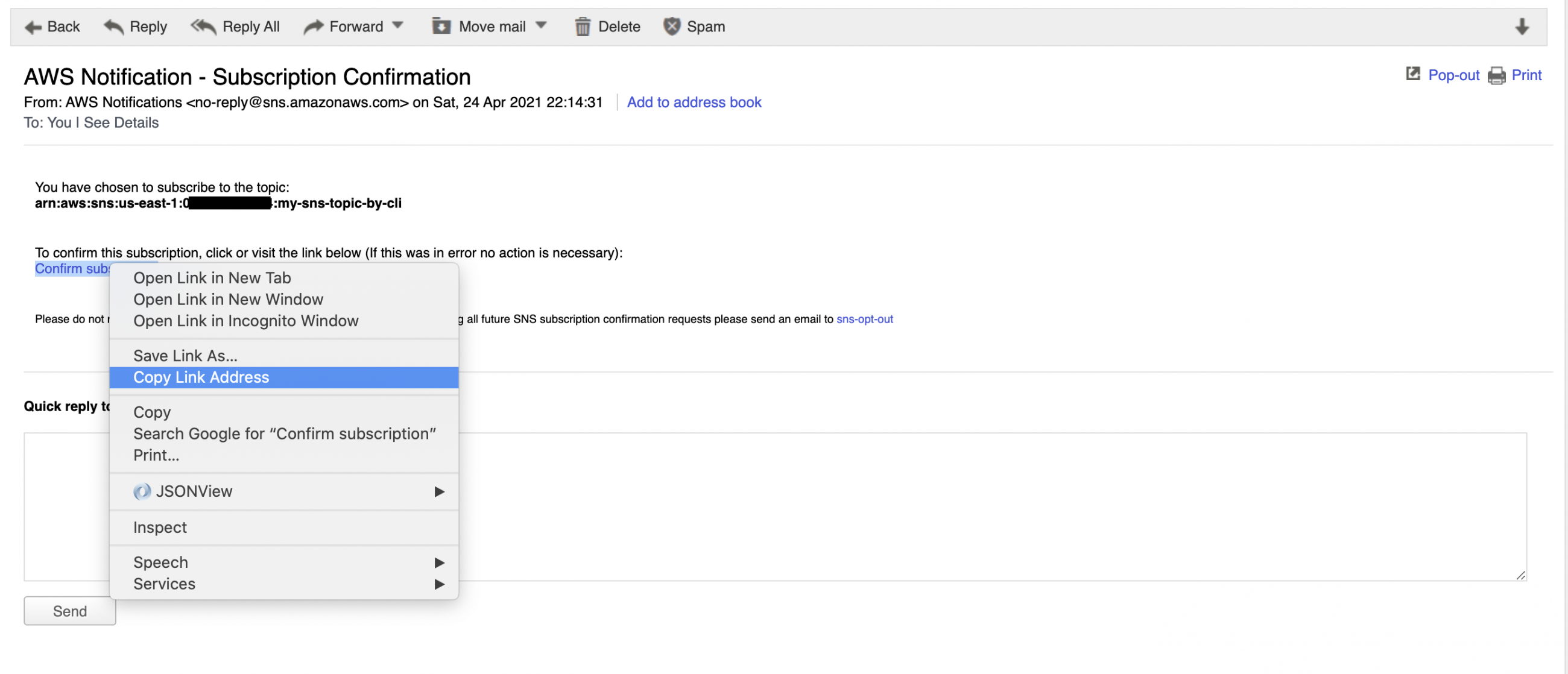Select Copy Link Address

283,377
